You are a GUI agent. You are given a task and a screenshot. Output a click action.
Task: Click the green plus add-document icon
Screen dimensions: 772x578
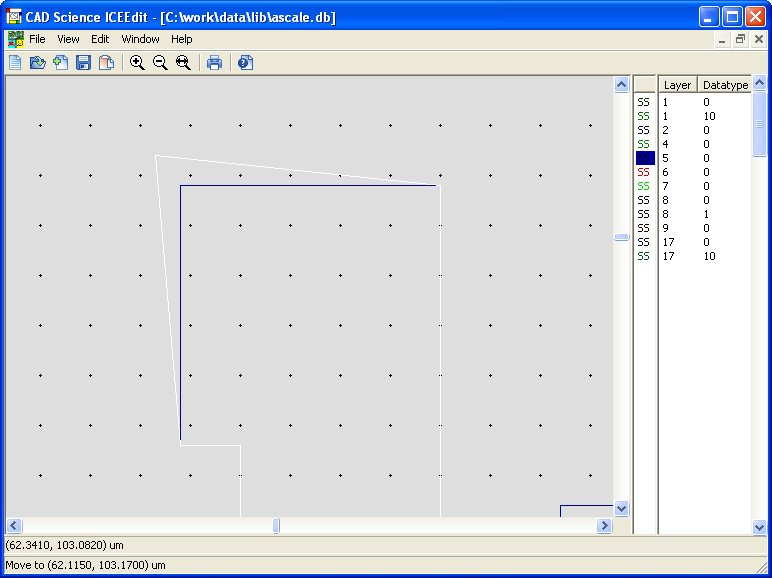point(61,63)
